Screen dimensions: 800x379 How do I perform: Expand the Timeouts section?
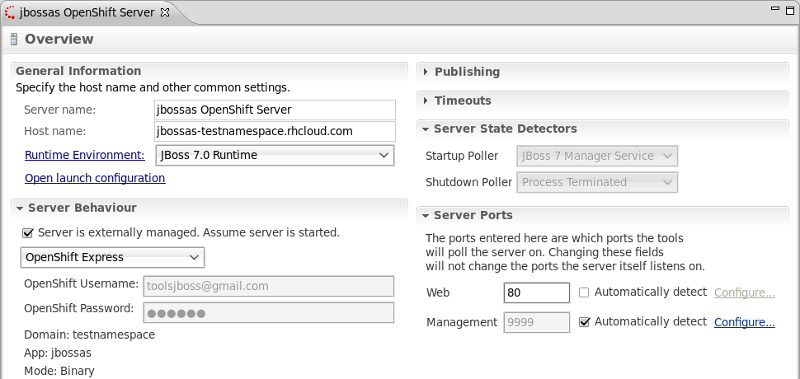pyautogui.click(x=426, y=100)
